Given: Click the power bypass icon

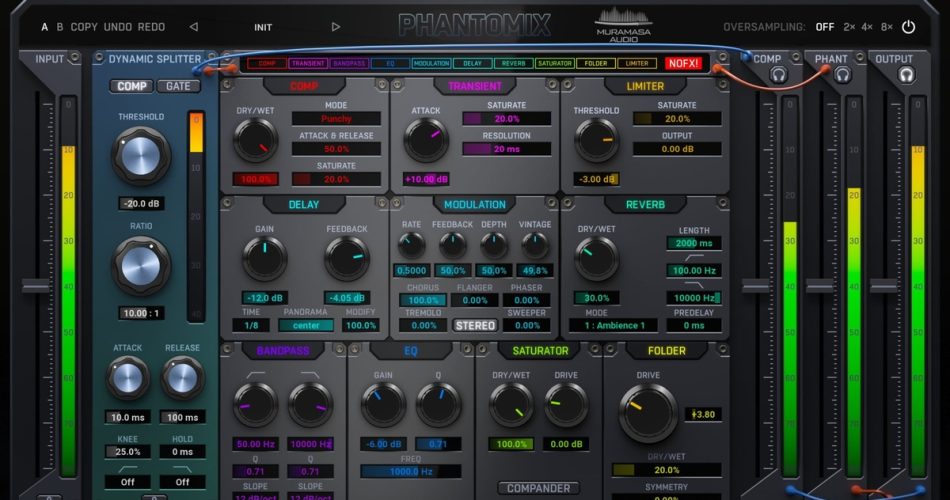Looking at the screenshot, I should point(908,27).
